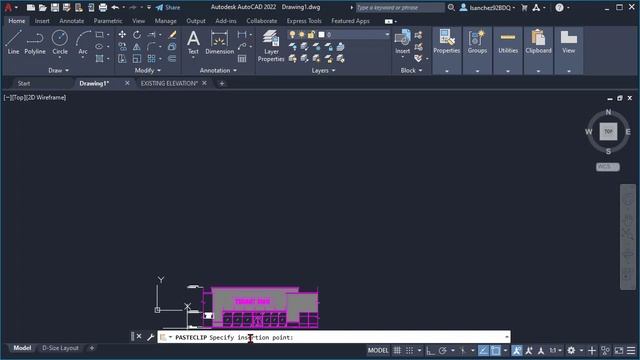
Task: Click the MODEL status bar button
Action: click(x=378, y=350)
